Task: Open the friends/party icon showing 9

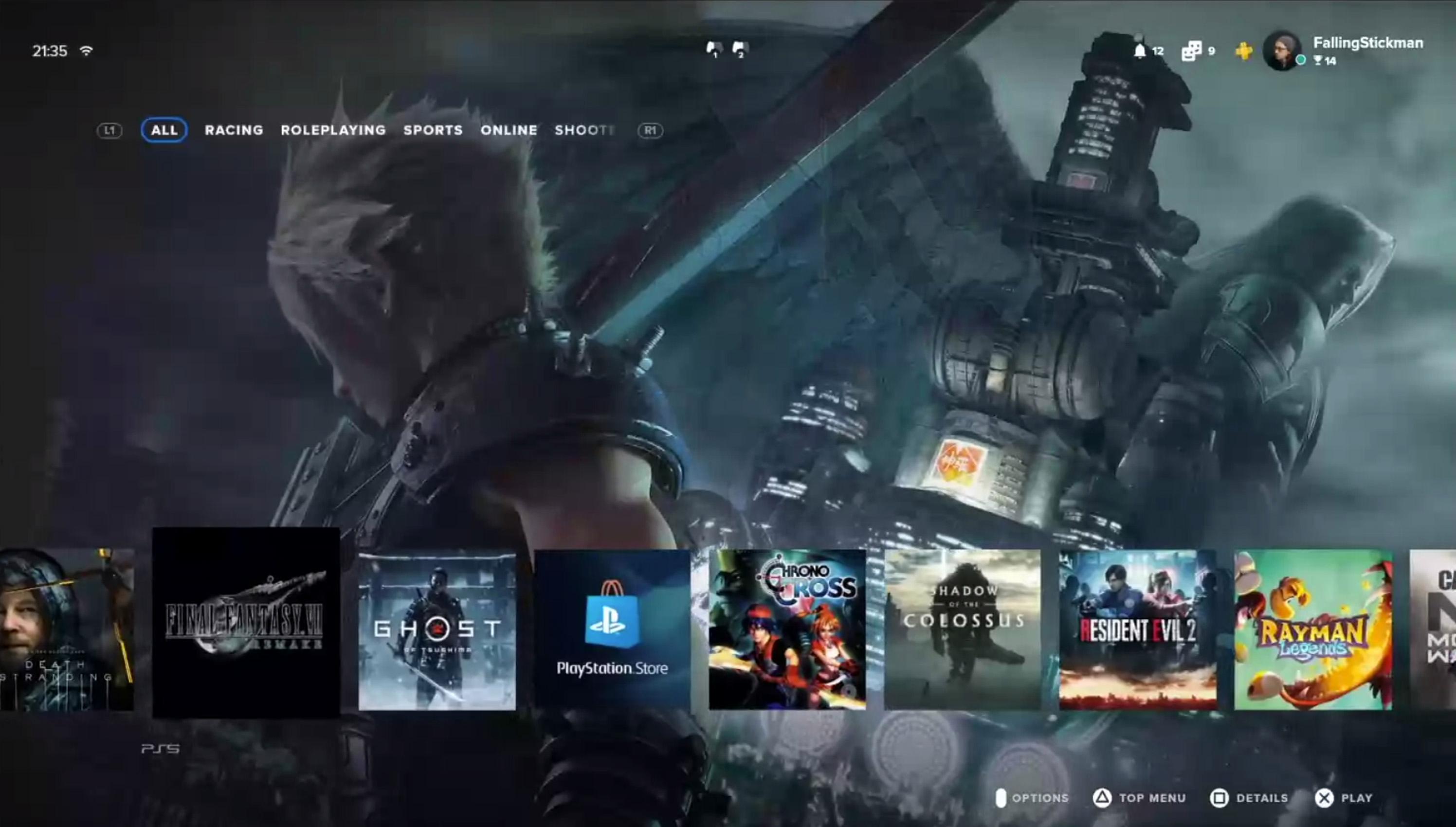Action: point(1191,51)
